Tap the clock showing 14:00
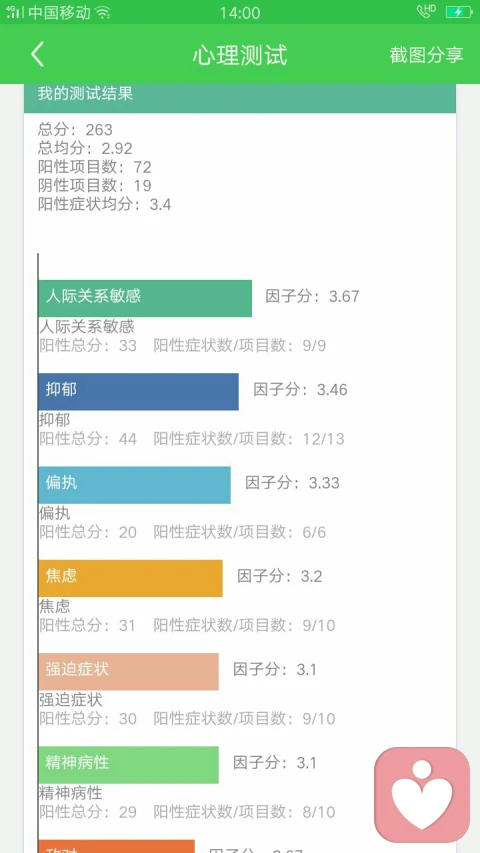Viewport: 480px width, 853px height. [x=239, y=13]
